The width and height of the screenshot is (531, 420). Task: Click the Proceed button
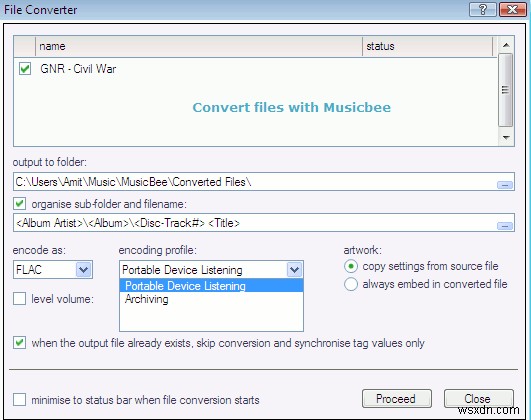(x=397, y=399)
